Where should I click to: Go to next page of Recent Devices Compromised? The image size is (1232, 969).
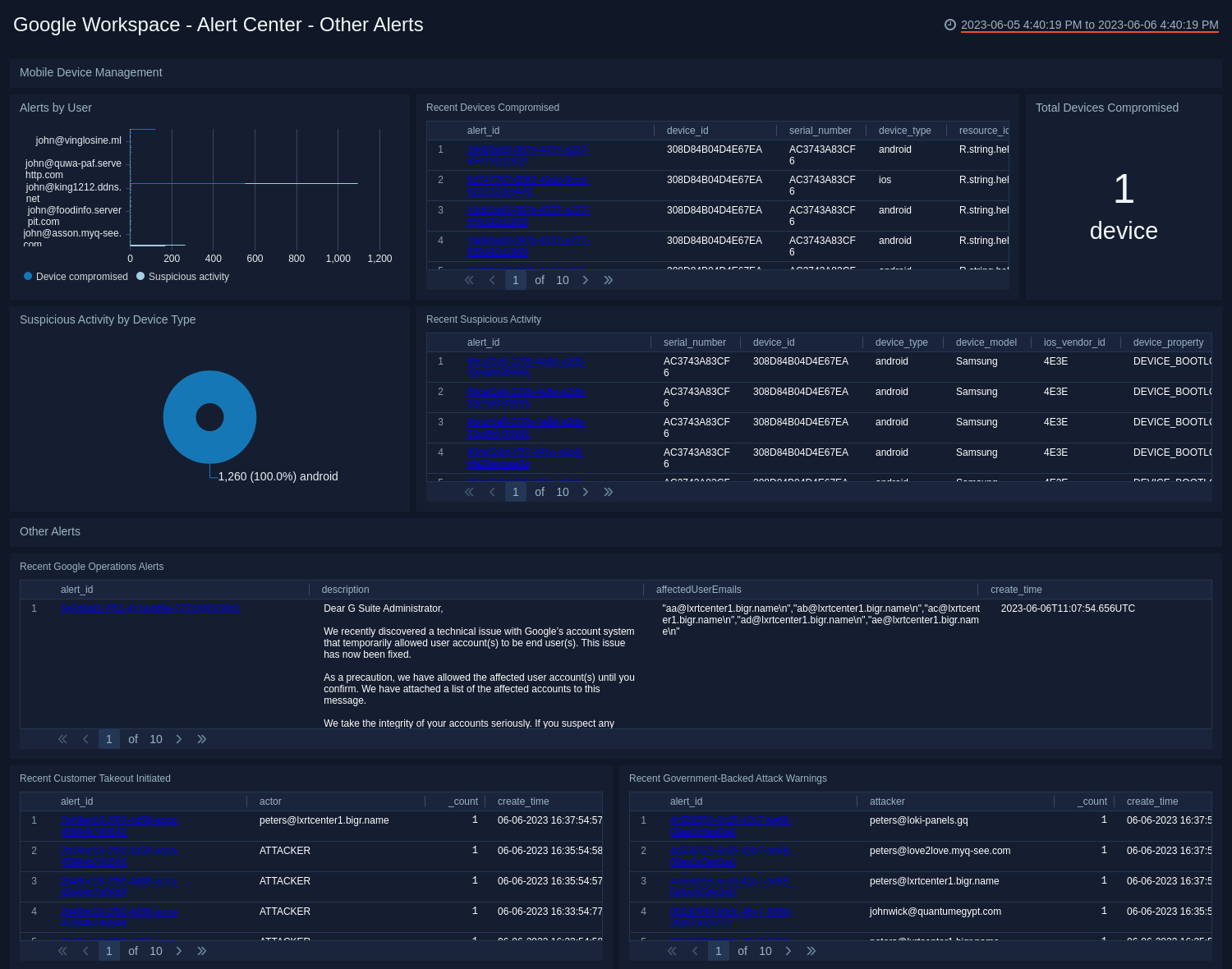tap(586, 280)
